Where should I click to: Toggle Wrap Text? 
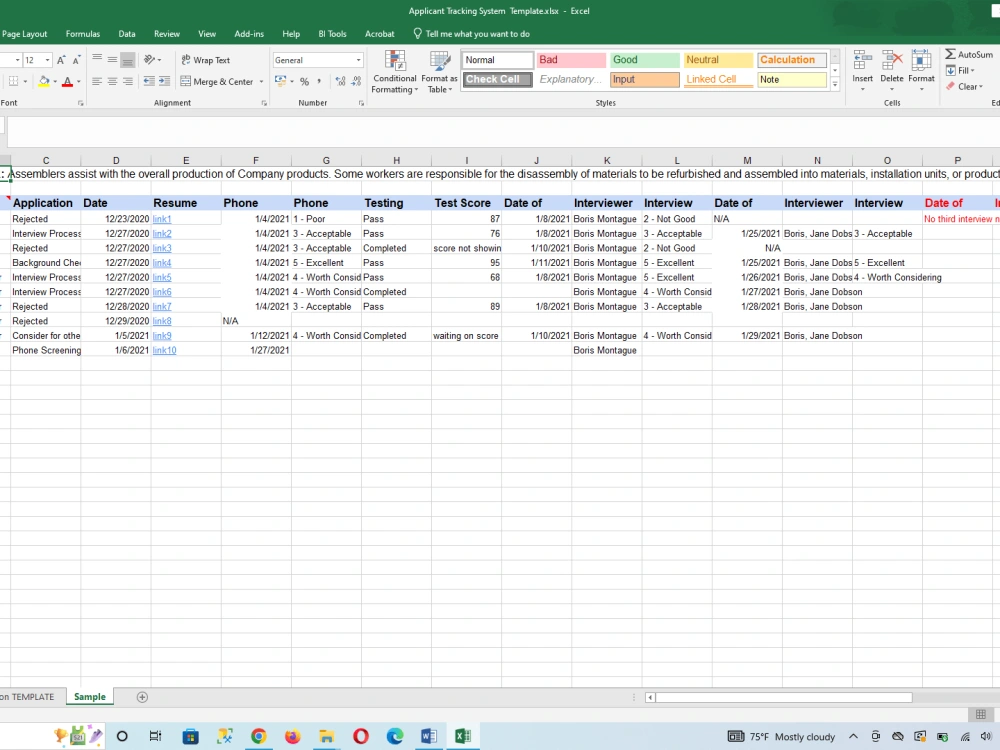[x=205, y=60]
